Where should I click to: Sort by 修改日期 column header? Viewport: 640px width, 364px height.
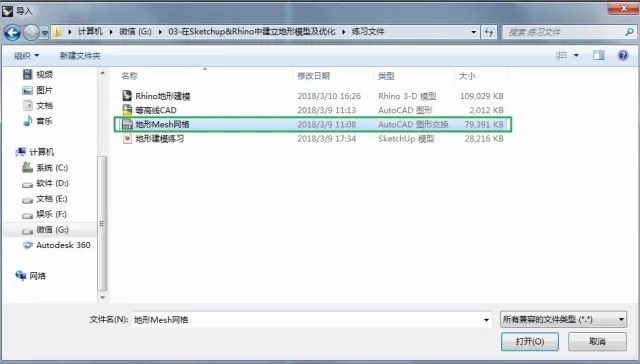point(313,76)
